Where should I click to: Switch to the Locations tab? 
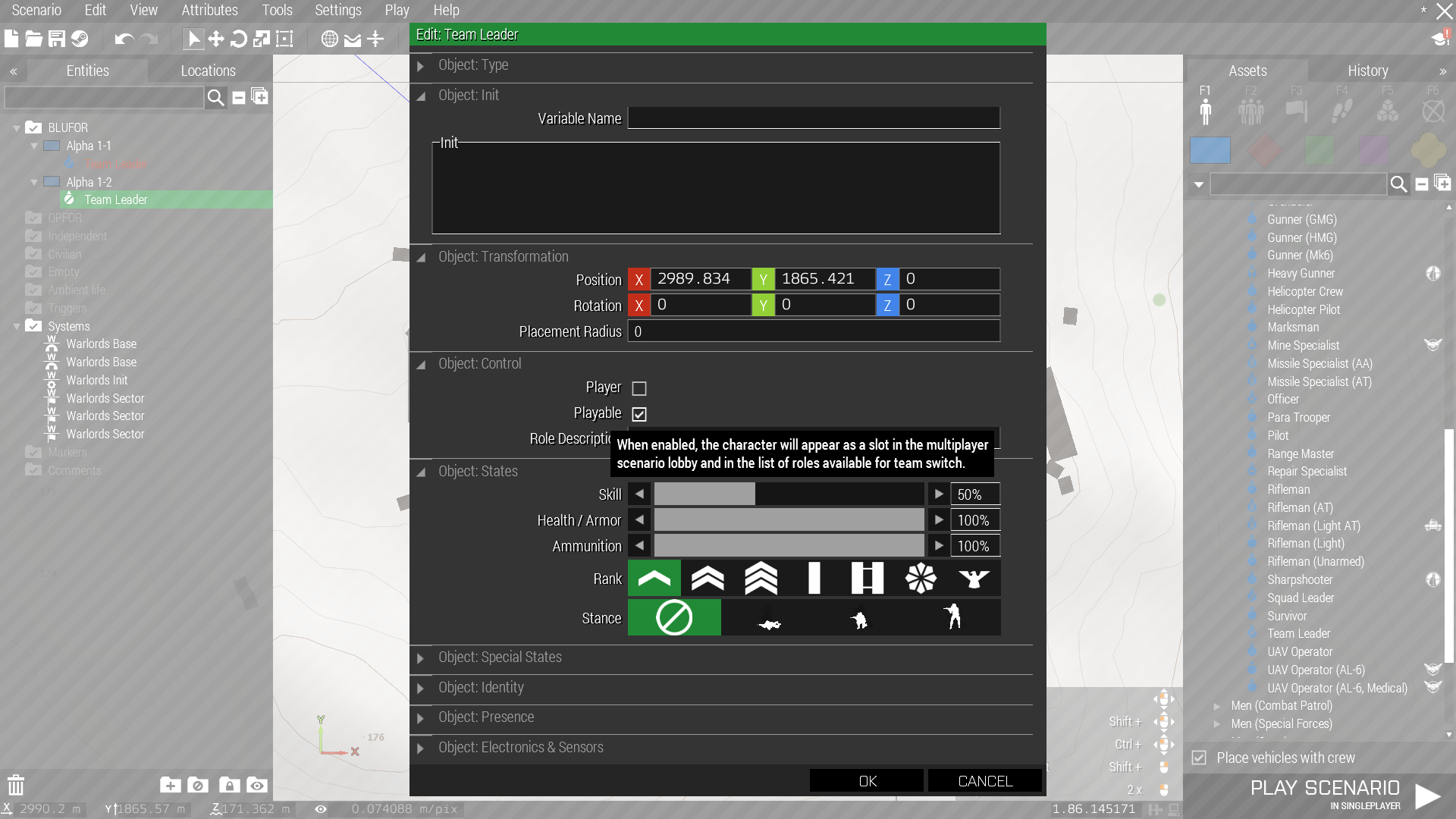pos(208,71)
